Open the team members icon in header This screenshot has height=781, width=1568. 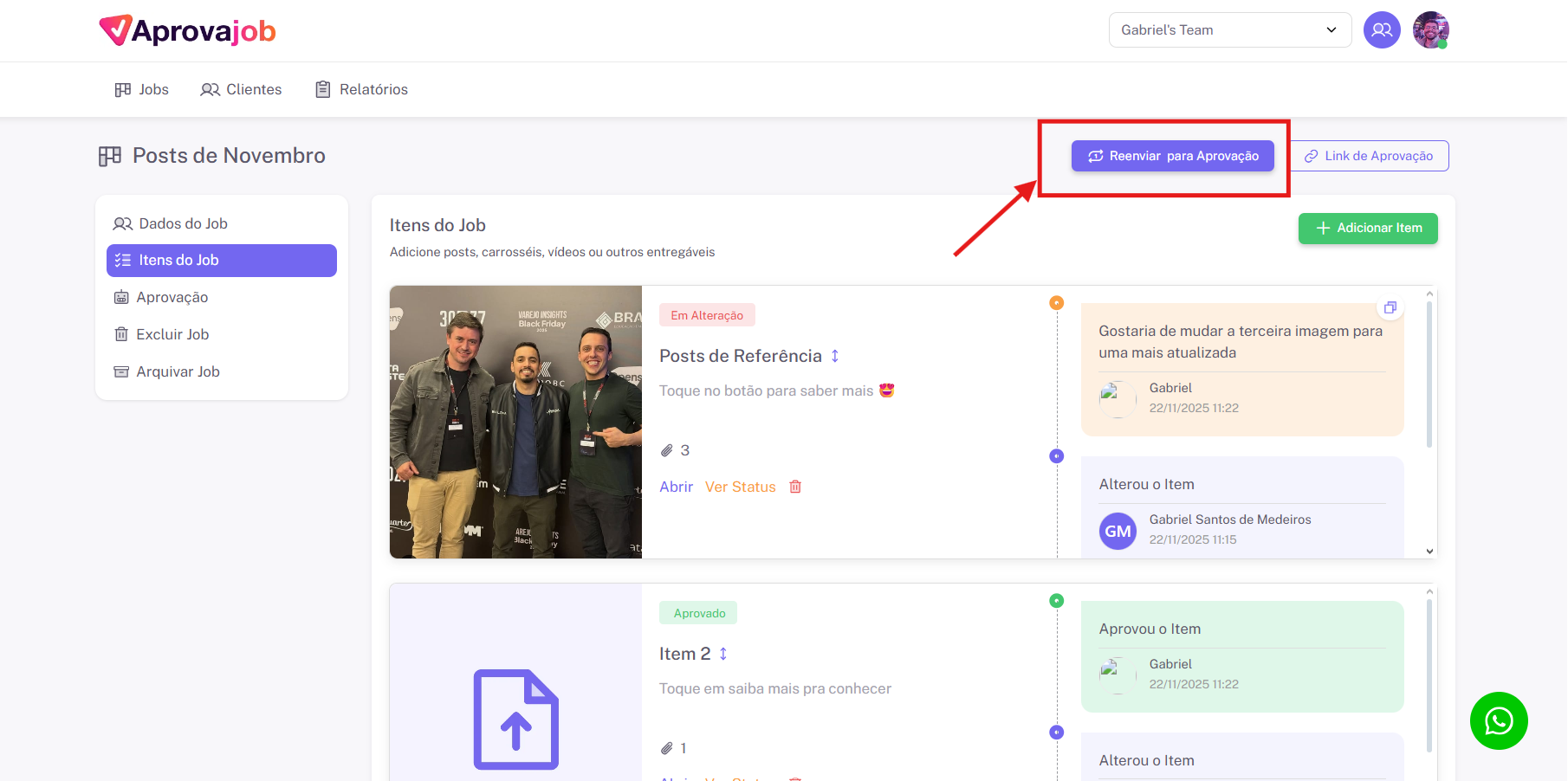pyautogui.click(x=1382, y=30)
